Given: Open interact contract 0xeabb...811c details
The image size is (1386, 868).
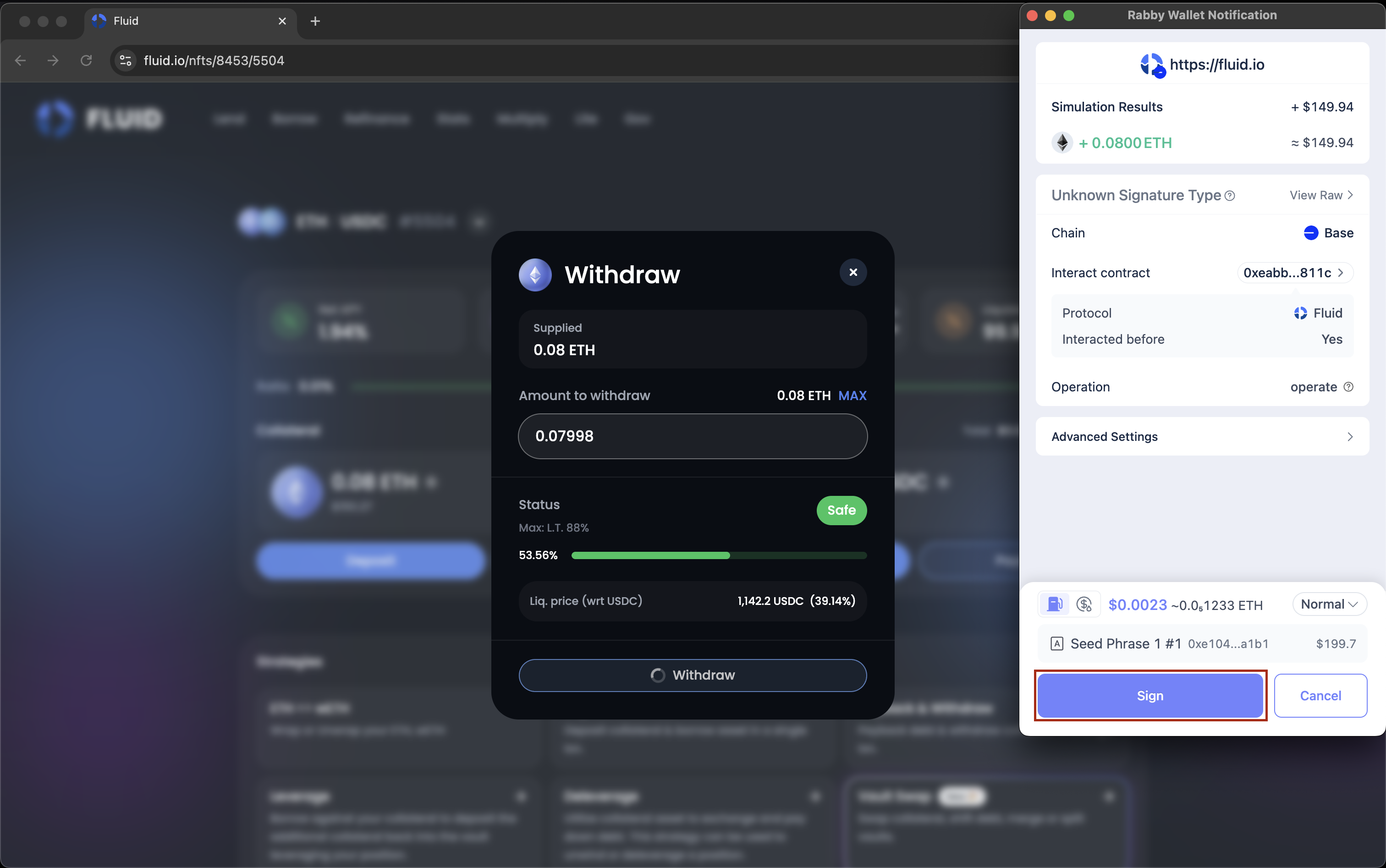Looking at the screenshot, I should 1295,273.
